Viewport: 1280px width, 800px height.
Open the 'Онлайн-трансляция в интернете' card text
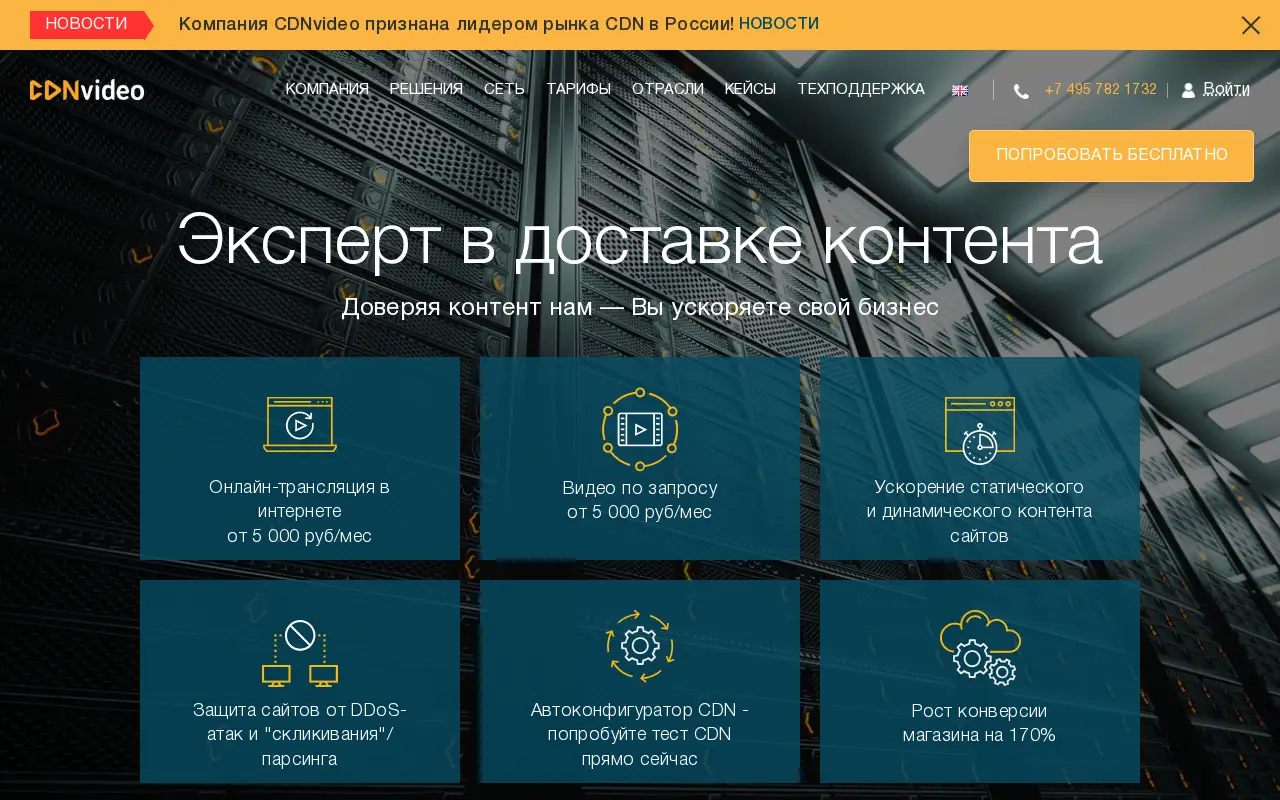click(x=300, y=512)
